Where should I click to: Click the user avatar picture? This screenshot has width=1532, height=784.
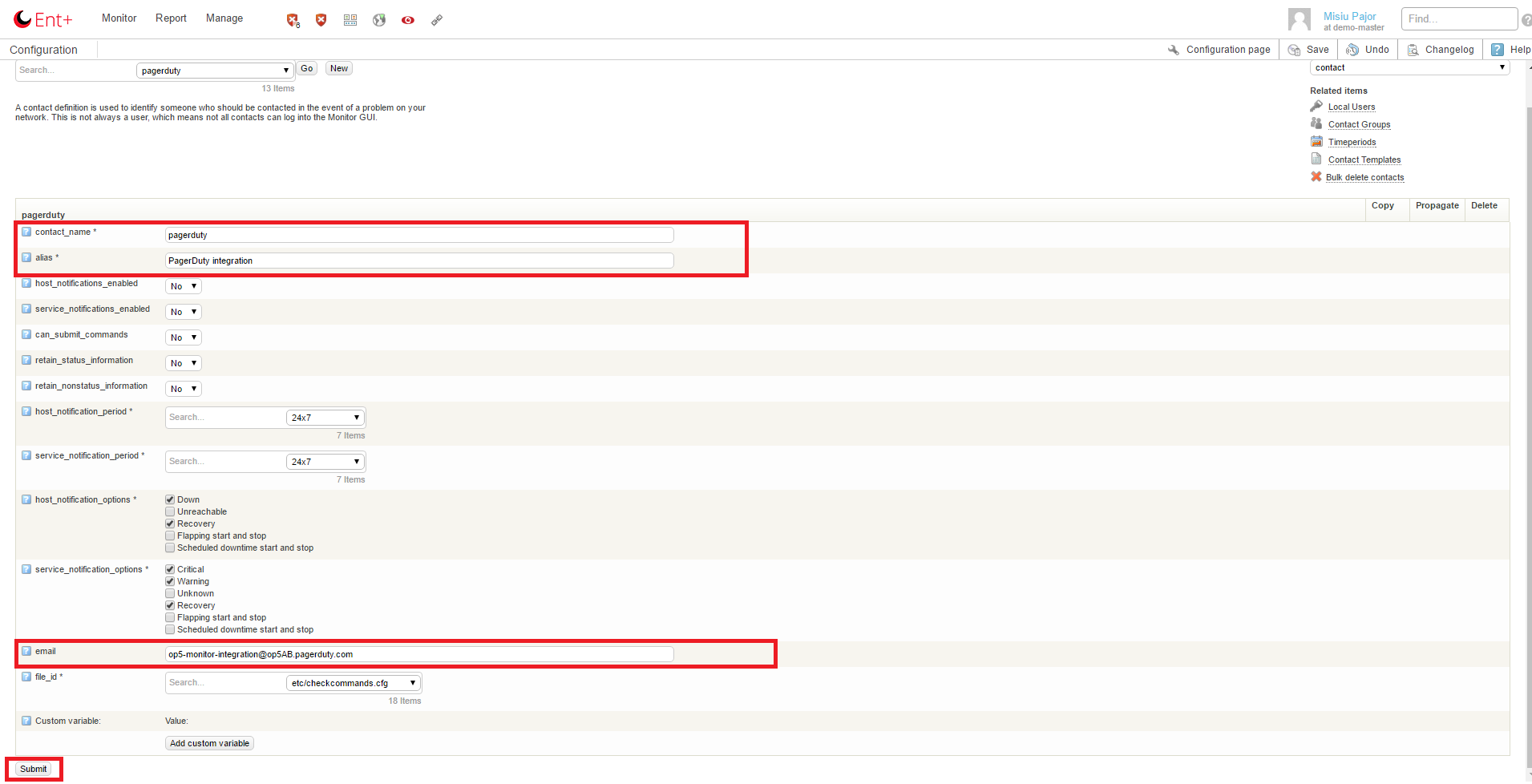[x=1300, y=19]
